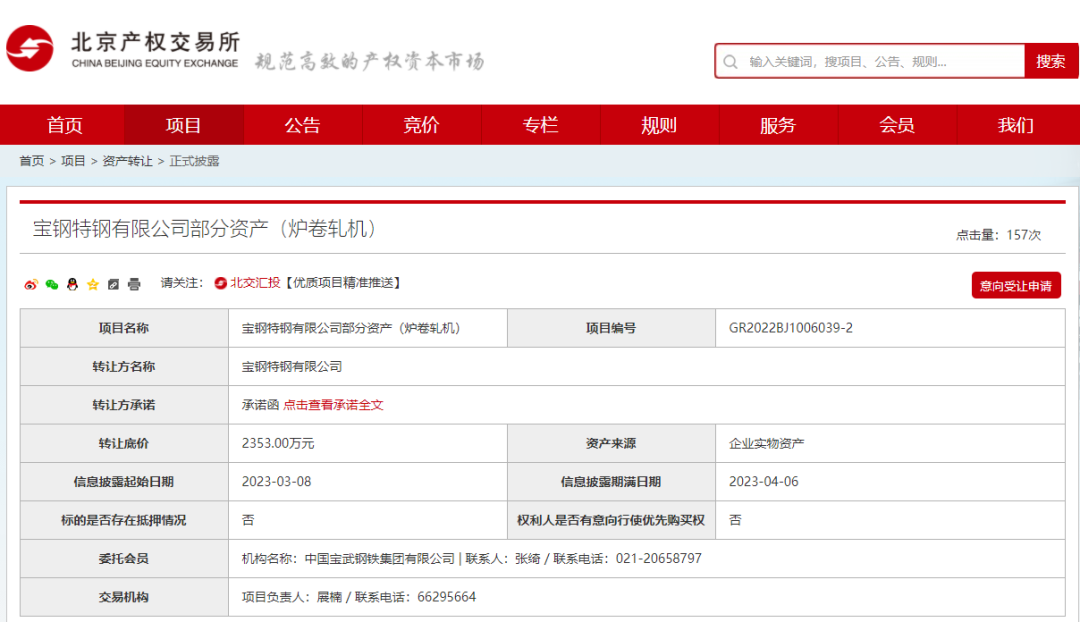
Task: Select asset source 企业实物资产
Action: click(767, 444)
